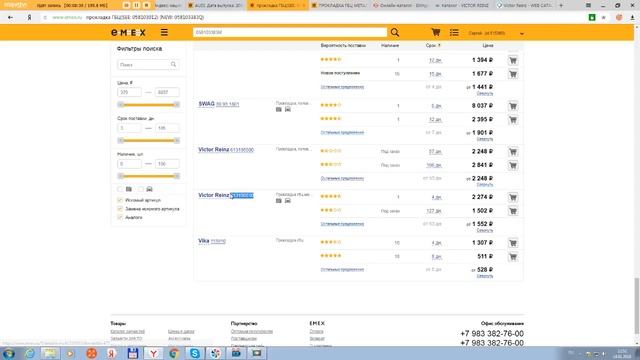Open Internet Explorer from the taskbar
The height and width of the screenshot is (360, 640).
click(x=29, y=353)
